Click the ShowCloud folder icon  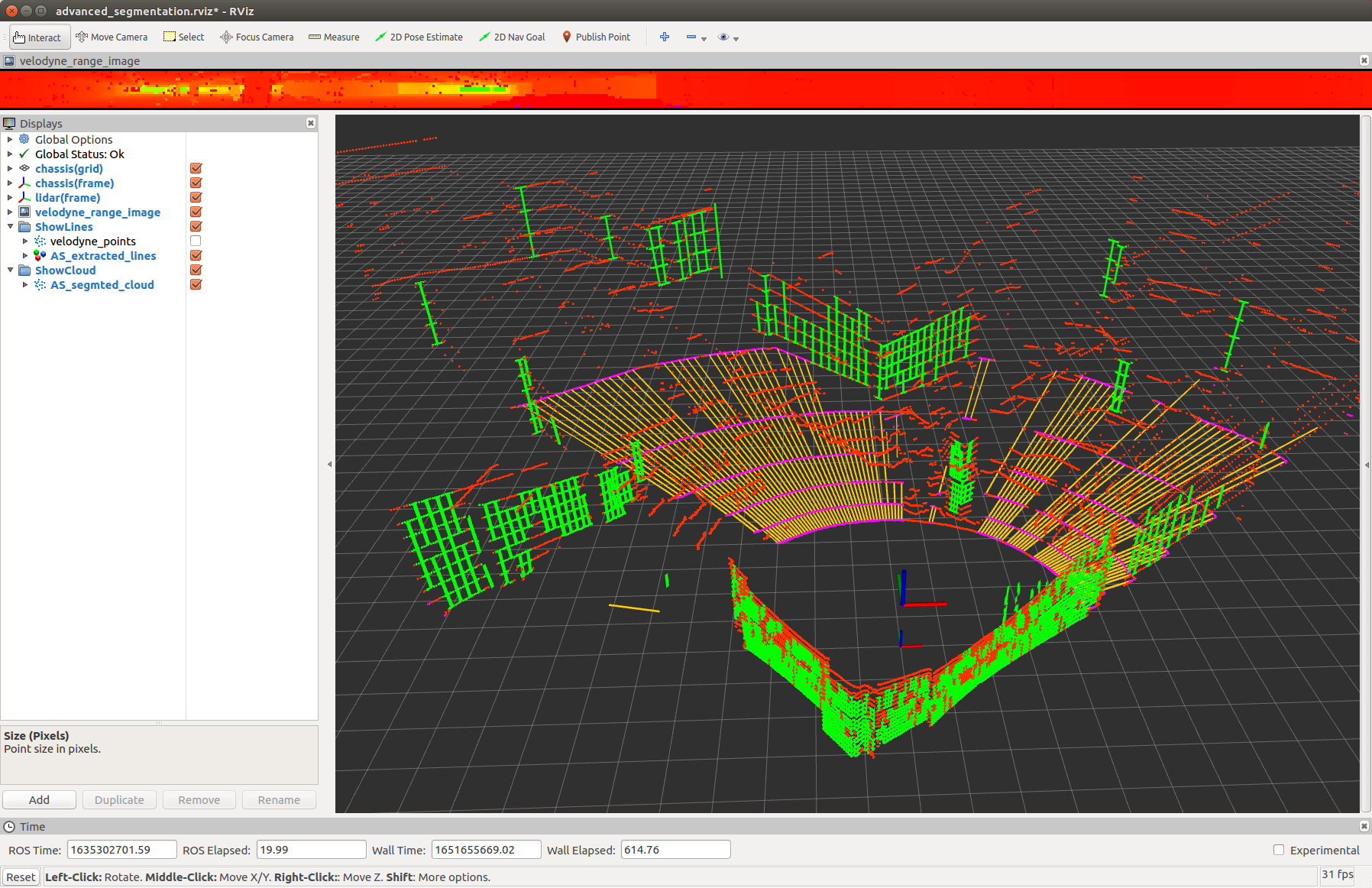coord(24,270)
